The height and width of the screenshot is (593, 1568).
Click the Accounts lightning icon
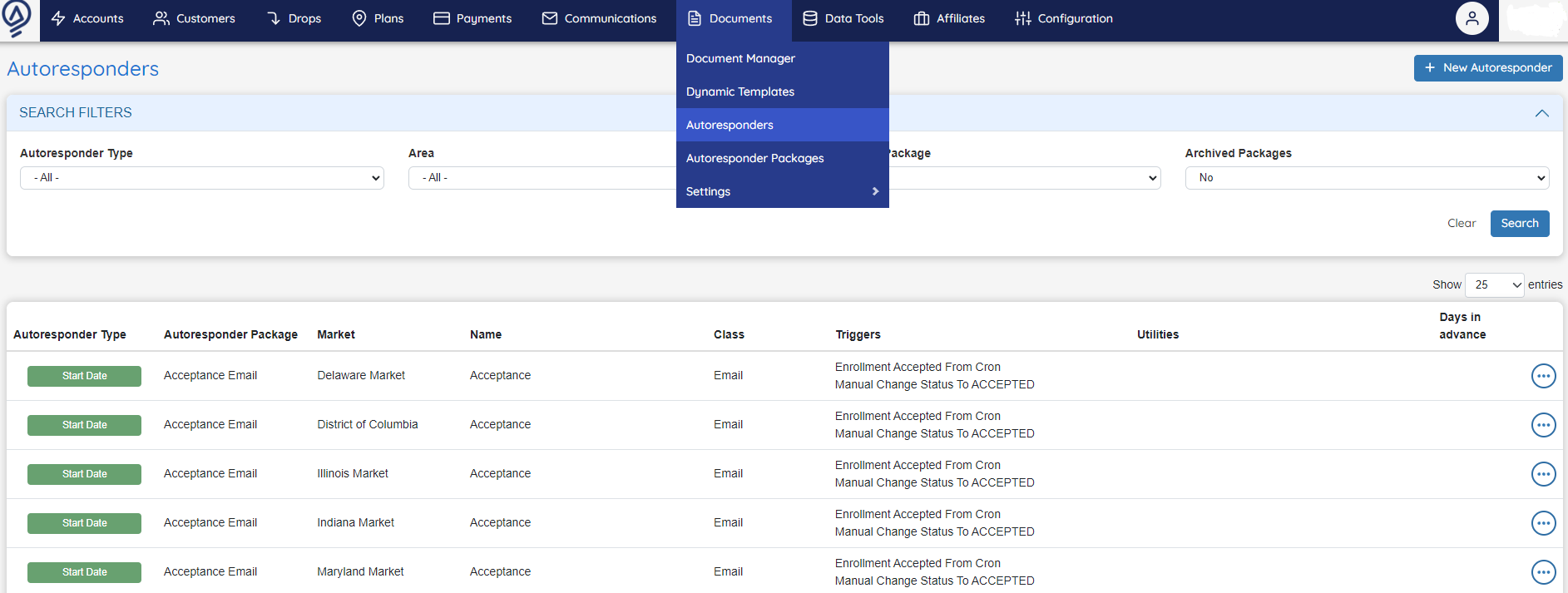[58, 18]
